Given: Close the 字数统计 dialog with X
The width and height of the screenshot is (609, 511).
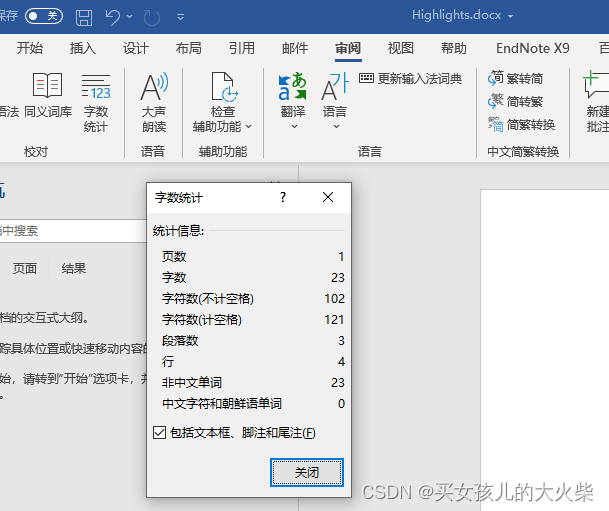Looking at the screenshot, I should pos(328,197).
